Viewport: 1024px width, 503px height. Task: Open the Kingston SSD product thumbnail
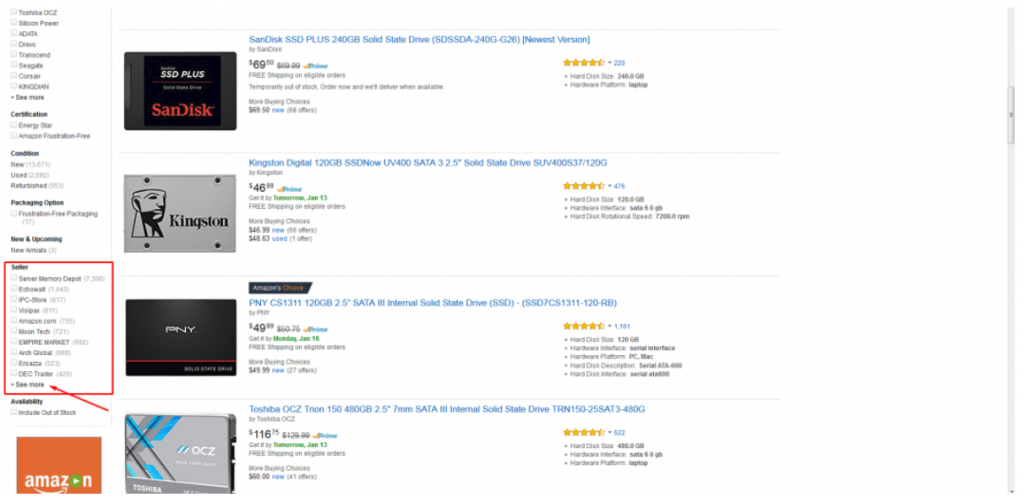point(180,213)
